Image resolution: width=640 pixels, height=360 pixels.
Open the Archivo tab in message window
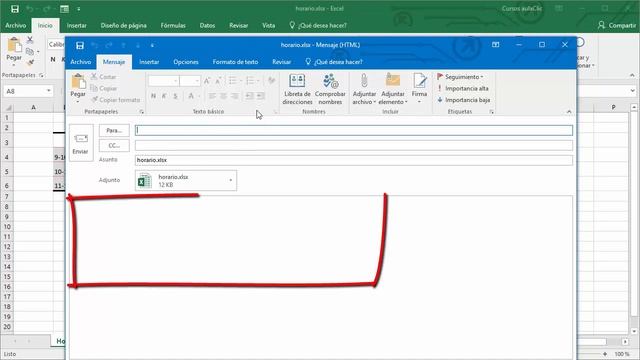[80, 62]
